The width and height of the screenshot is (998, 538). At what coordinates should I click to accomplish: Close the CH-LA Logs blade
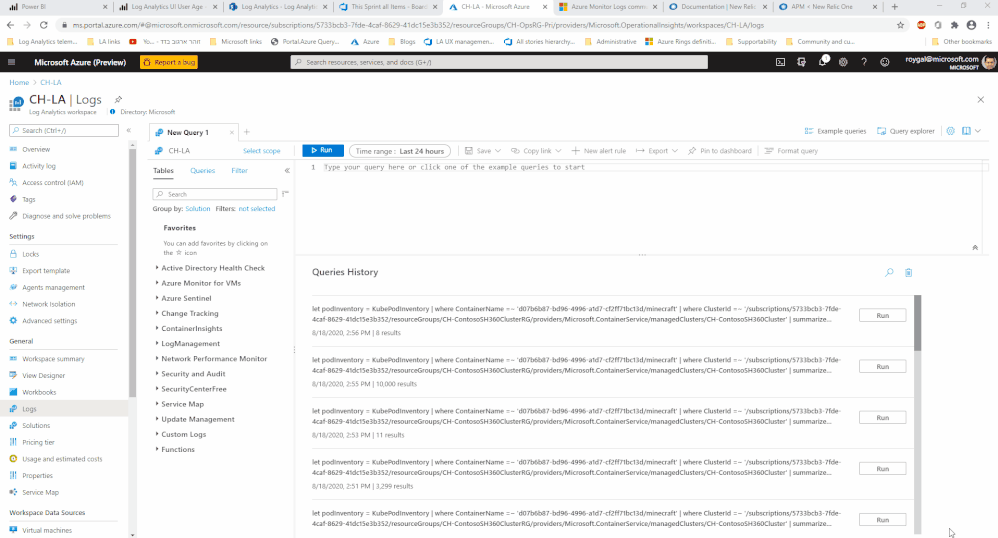click(980, 99)
